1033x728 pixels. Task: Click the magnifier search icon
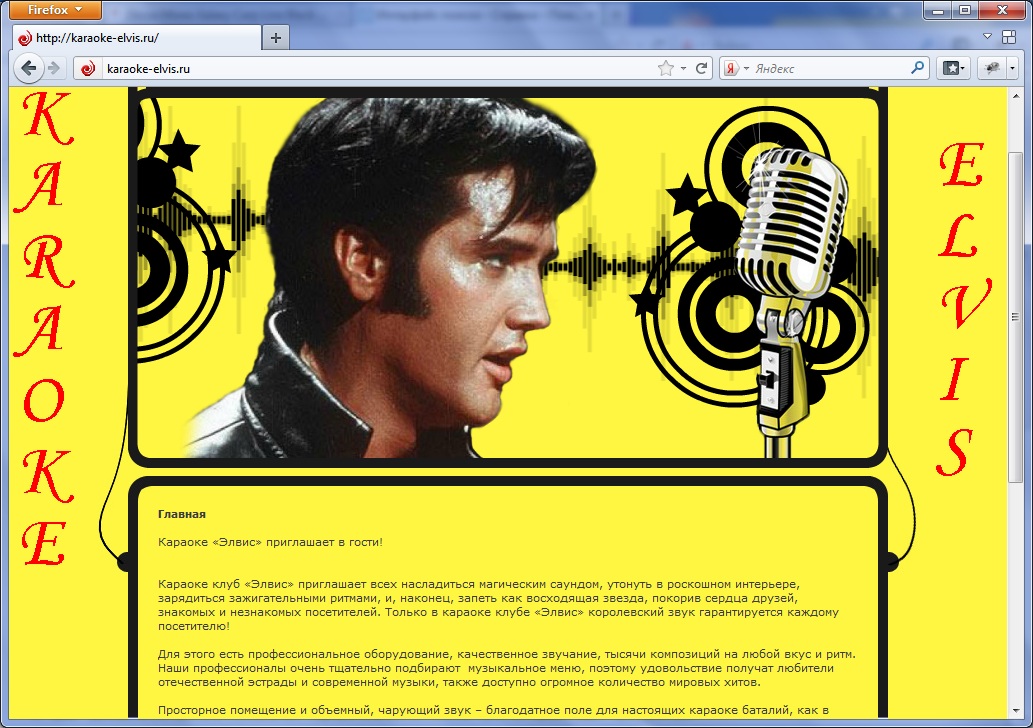pyautogui.click(x=918, y=68)
